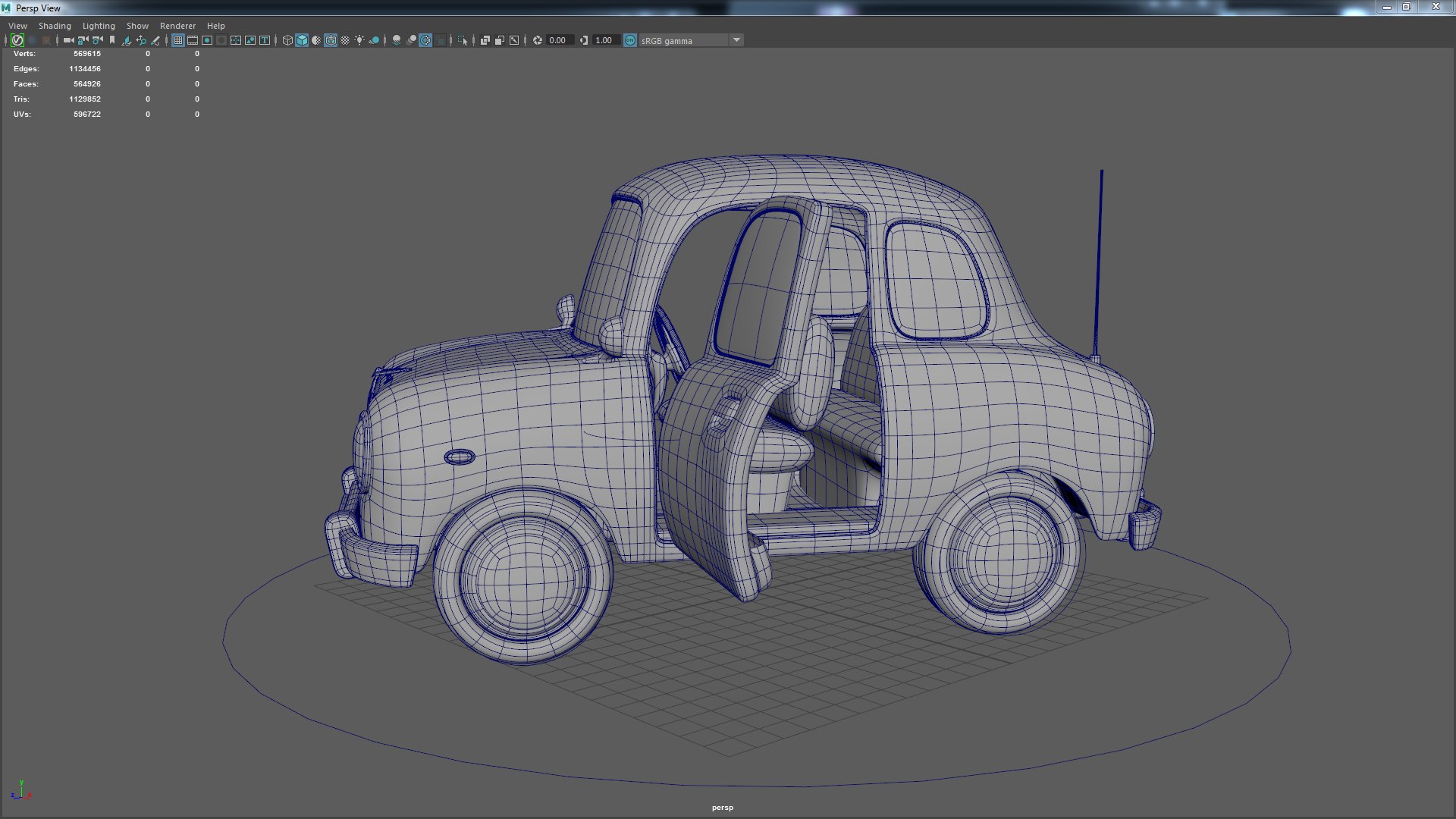
Task: Open Camera Attributes gear icon
Action: (97, 40)
